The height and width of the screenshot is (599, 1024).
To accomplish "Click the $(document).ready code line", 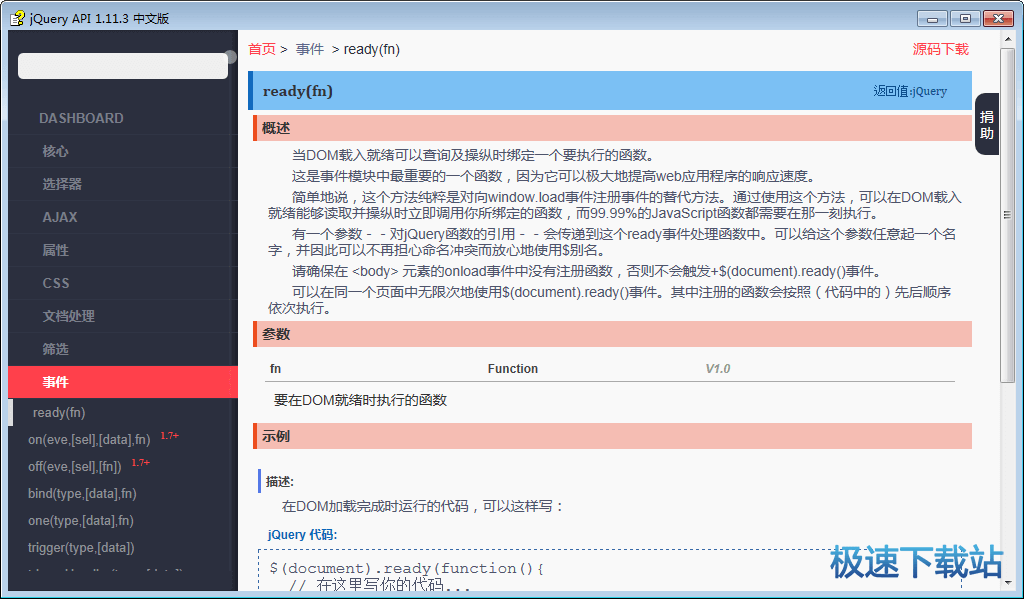I will pos(407,568).
